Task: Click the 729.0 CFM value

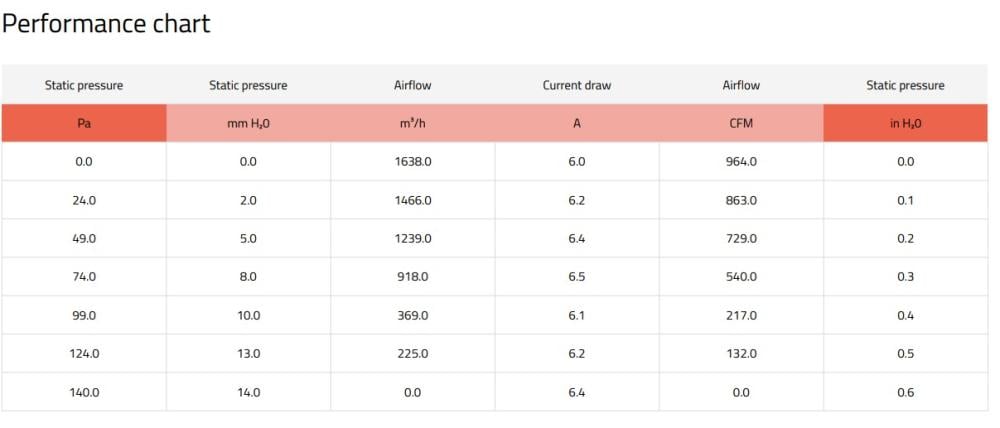Action: 741,239
